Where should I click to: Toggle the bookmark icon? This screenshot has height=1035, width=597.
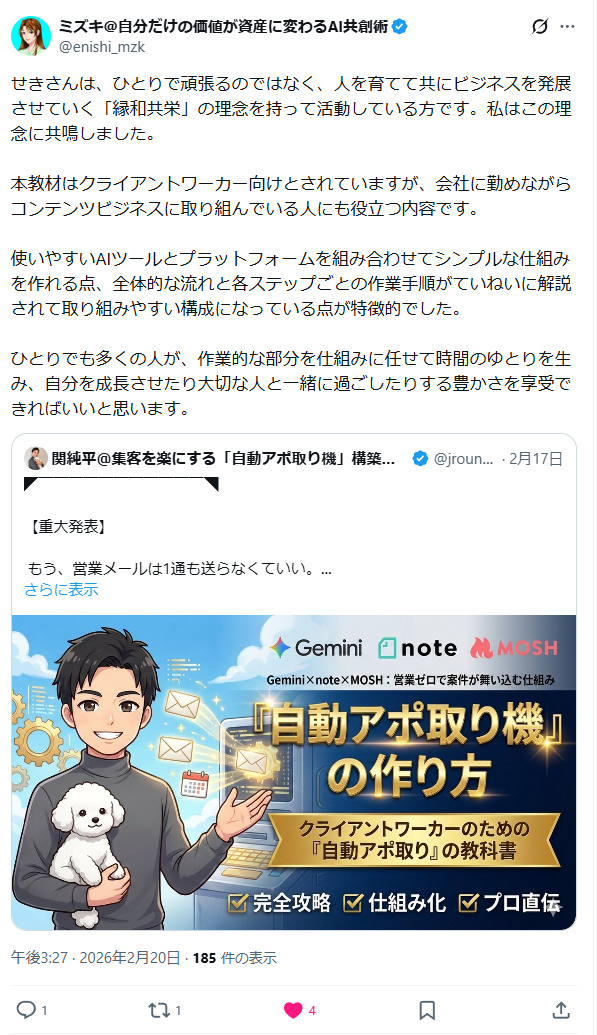(x=427, y=1010)
